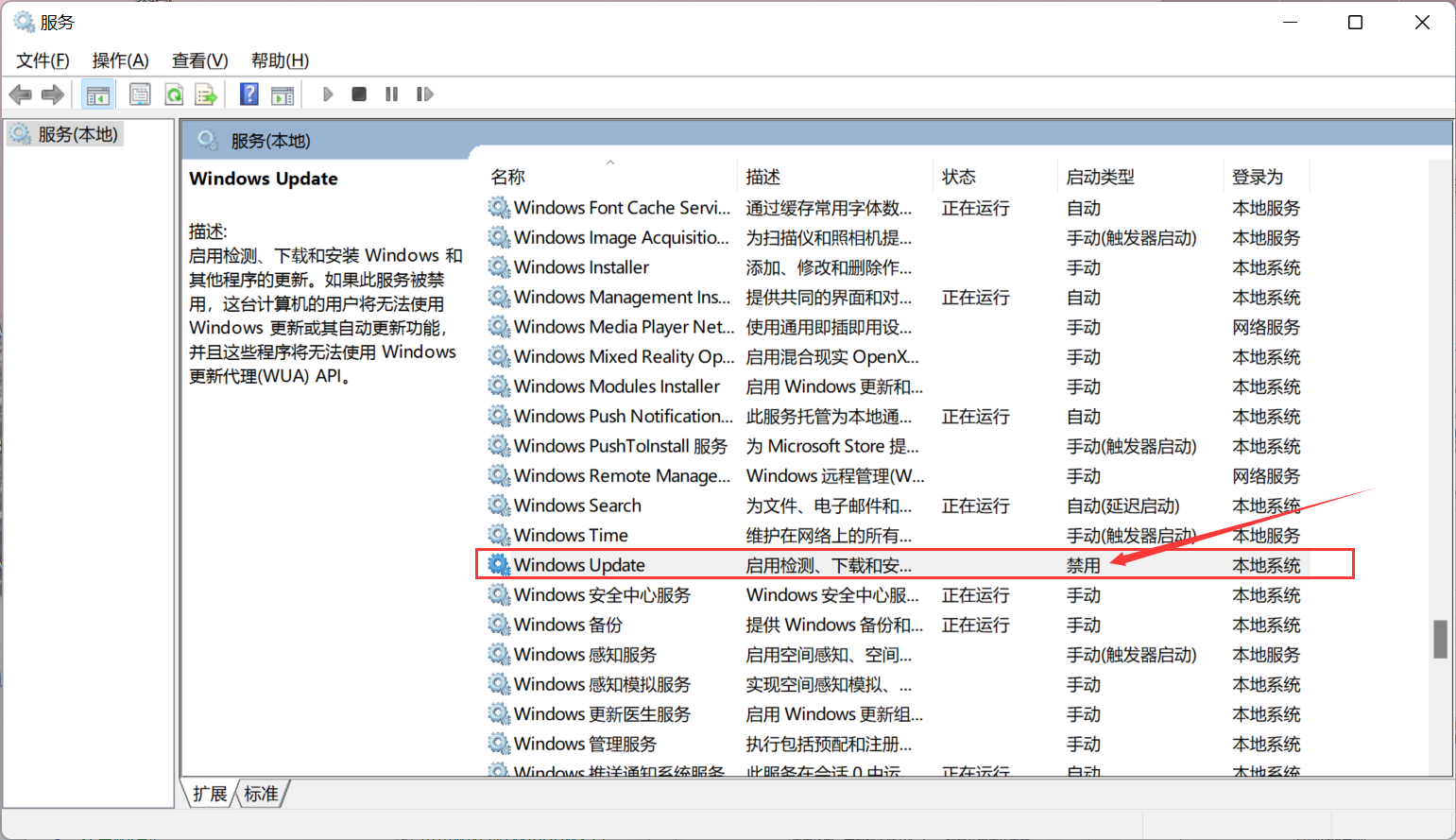Open the 文件(F) menu
The height and width of the screenshot is (840, 1456).
[43, 60]
